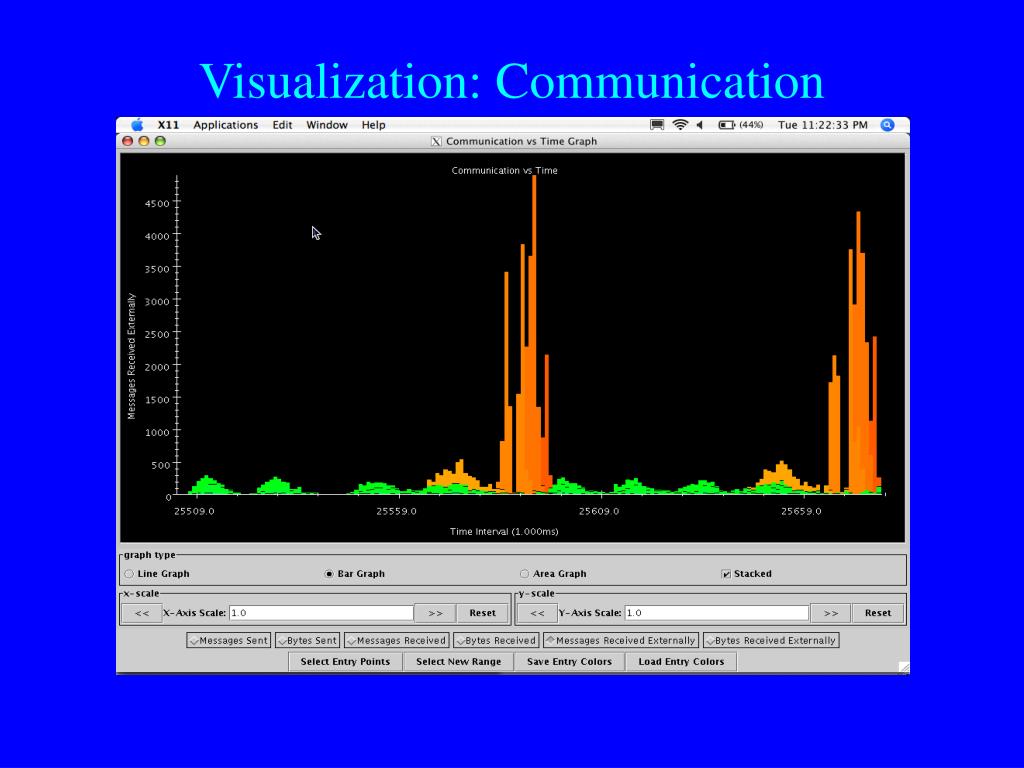Click the 25659.0 x-axis label

(x=801, y=511)
